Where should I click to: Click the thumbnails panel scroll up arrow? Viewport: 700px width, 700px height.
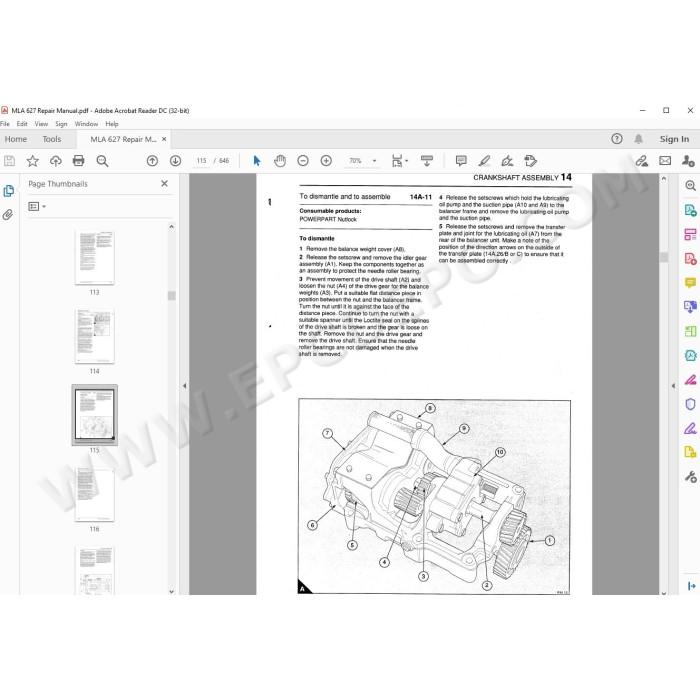171,227
